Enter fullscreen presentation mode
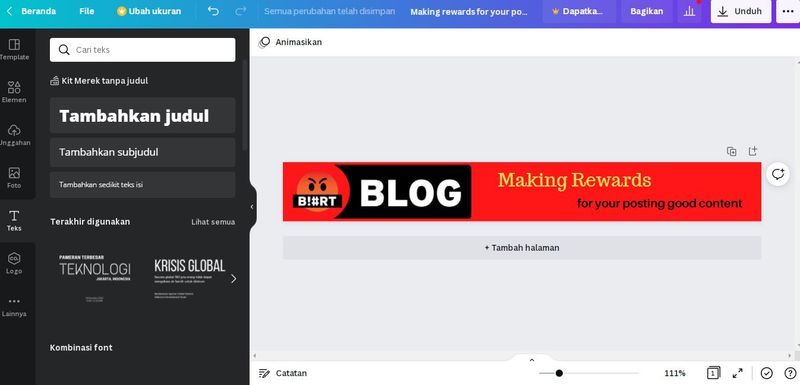Screen dimensions: 800x385 738,373
